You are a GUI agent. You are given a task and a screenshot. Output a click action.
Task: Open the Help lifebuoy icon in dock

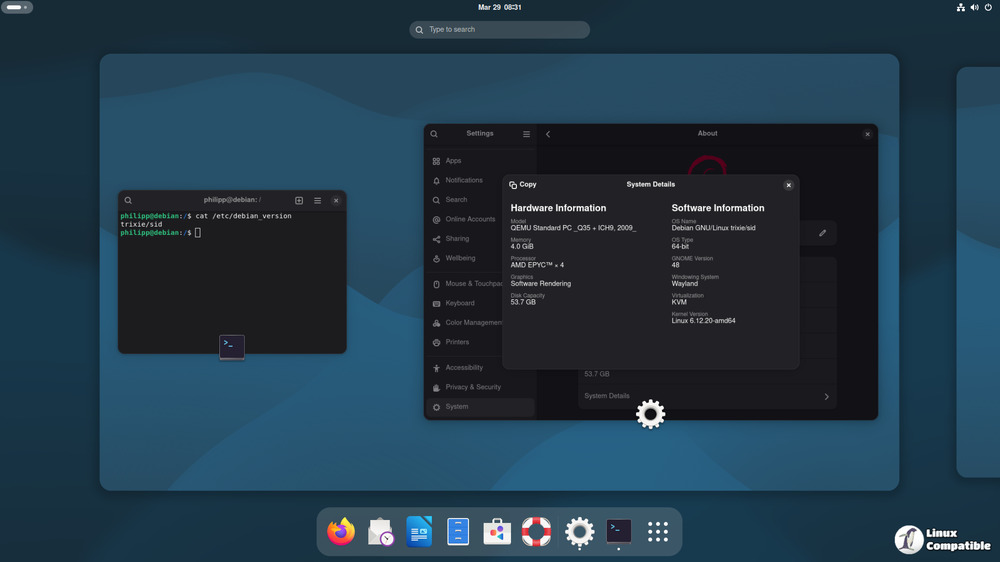point(537,532)
